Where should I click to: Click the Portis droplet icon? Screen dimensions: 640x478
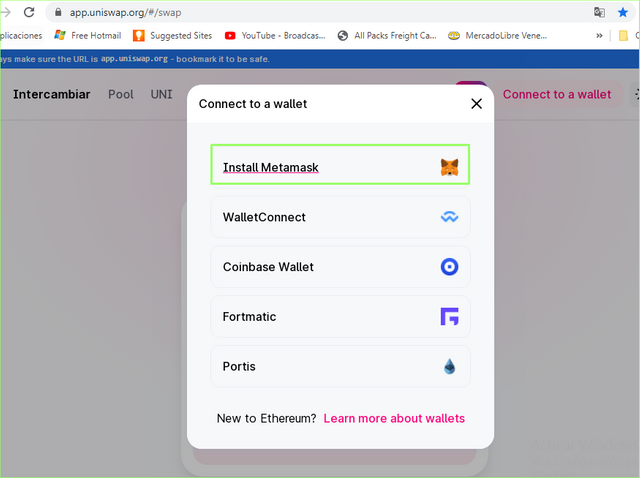pos(449,367)
